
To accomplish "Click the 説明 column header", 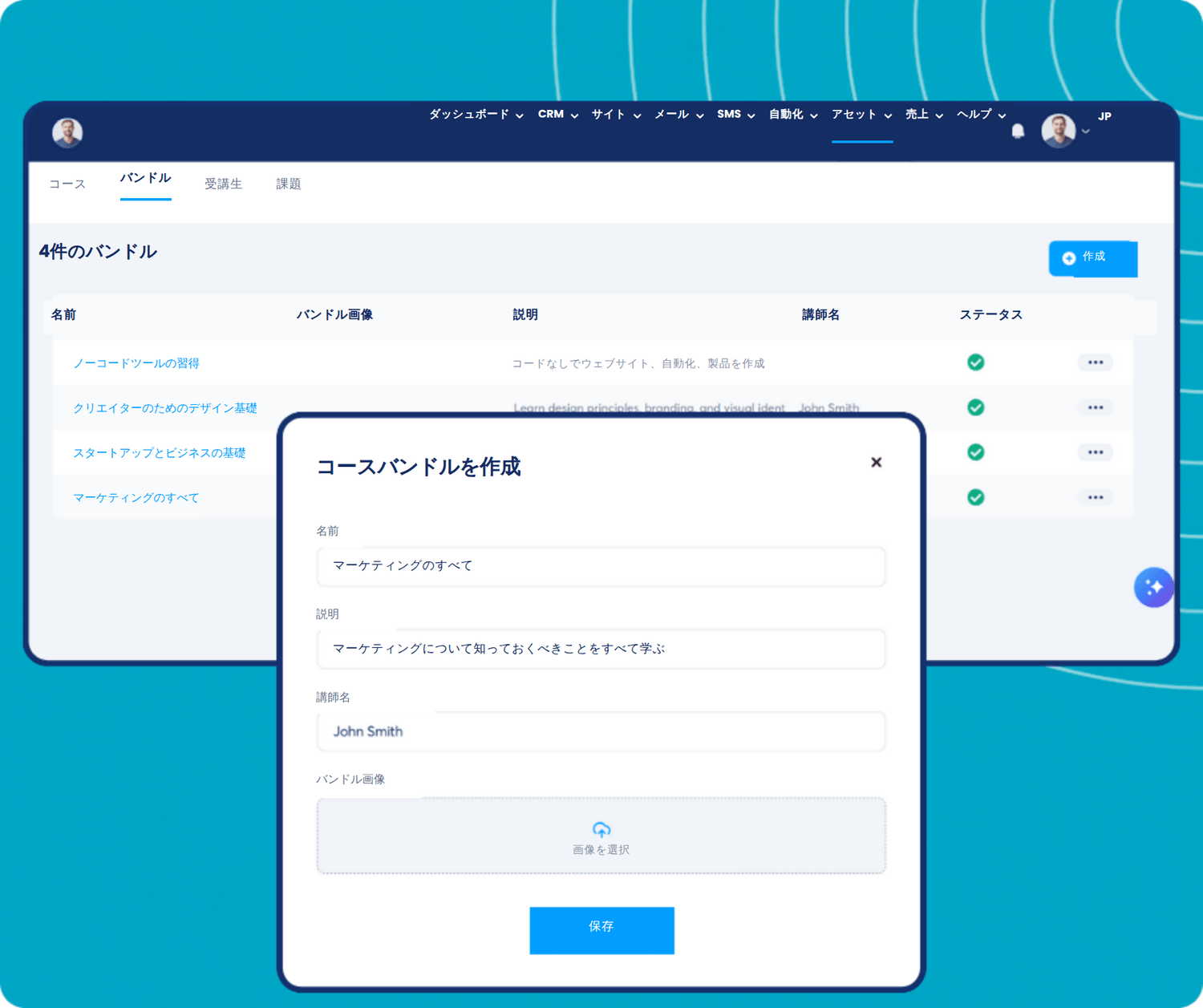I will 525,314.
